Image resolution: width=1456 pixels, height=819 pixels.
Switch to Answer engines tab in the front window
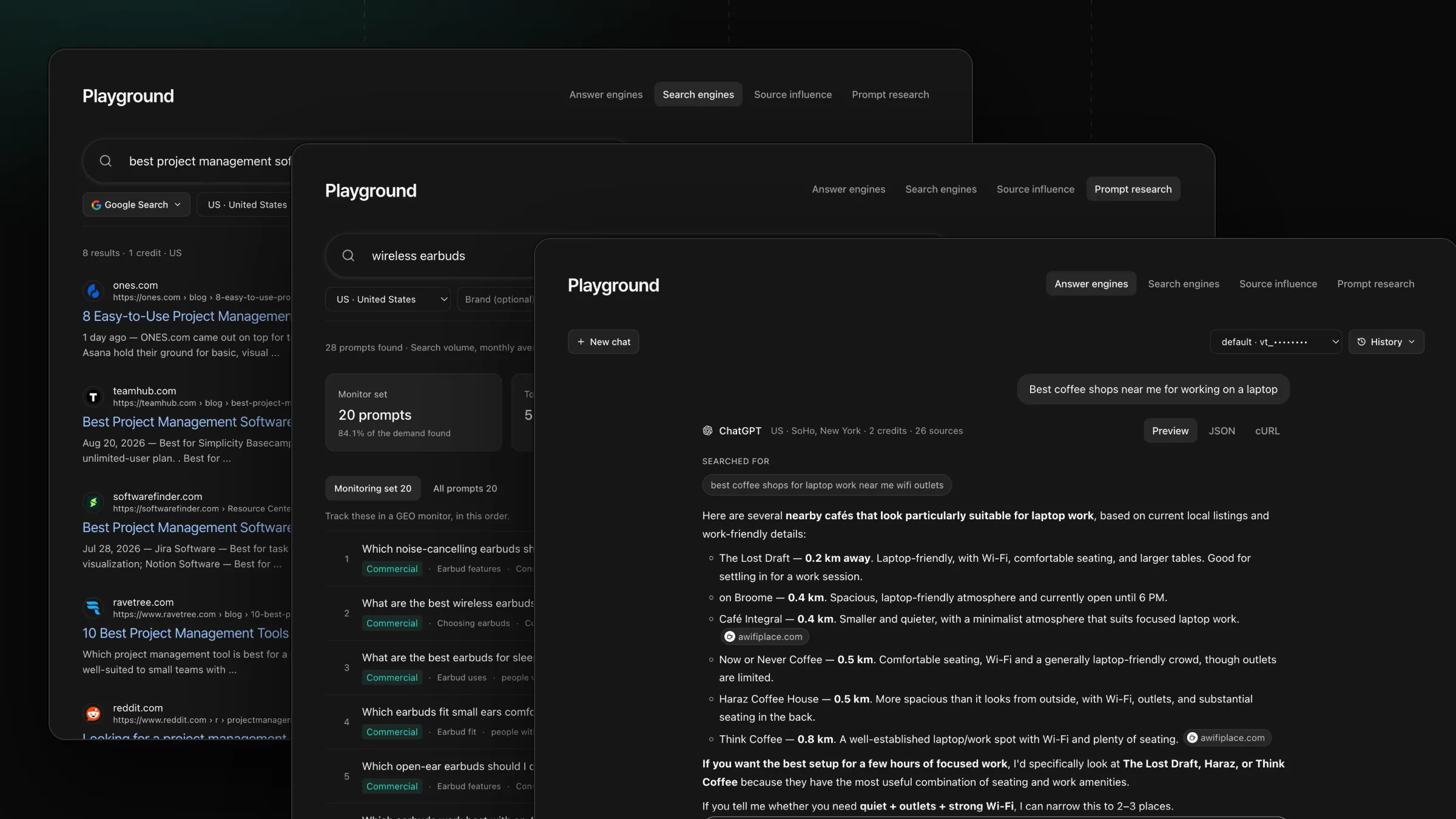(1091, 283)
